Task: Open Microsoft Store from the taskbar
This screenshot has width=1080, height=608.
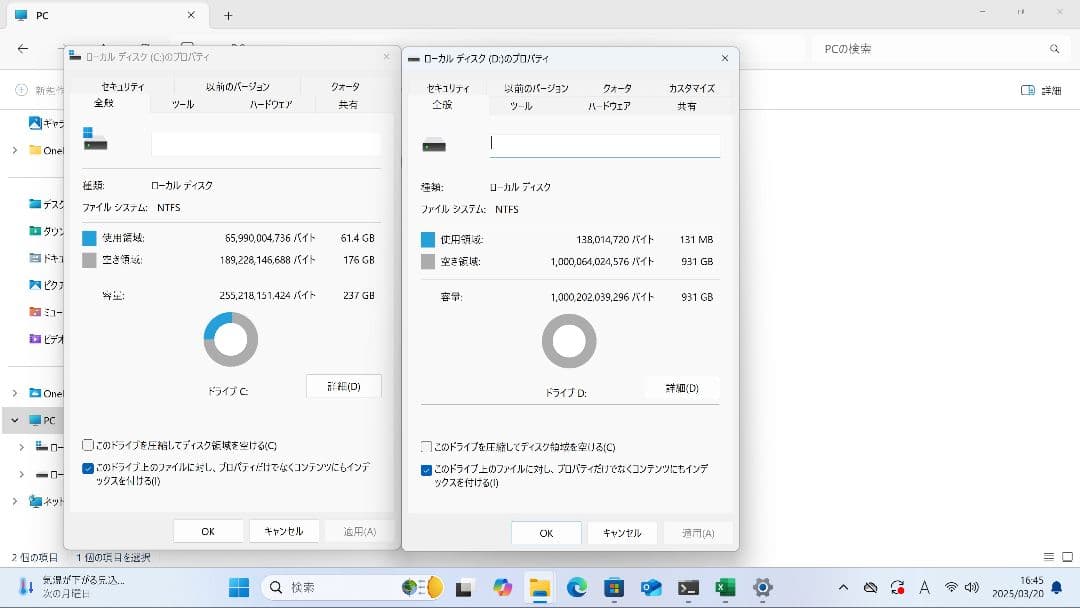Action: point(612,588)
